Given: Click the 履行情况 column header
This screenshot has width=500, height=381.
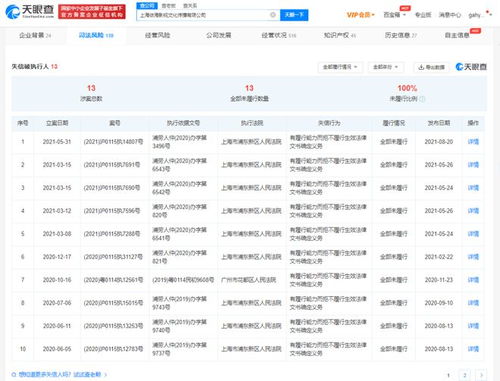Looking at the screenshot, I should pyautogui.click(x=394, y=123).
